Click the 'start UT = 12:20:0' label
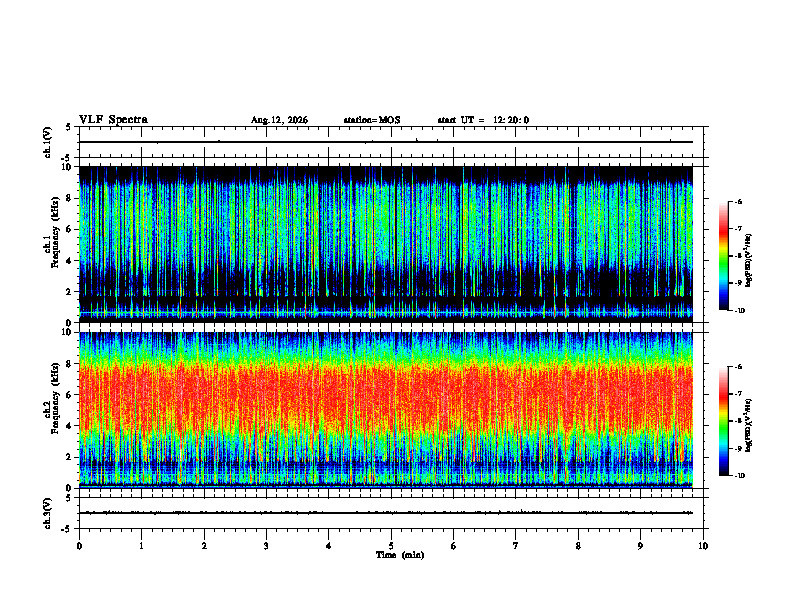This screenshot has height=612, width=792. click(483, 120)
